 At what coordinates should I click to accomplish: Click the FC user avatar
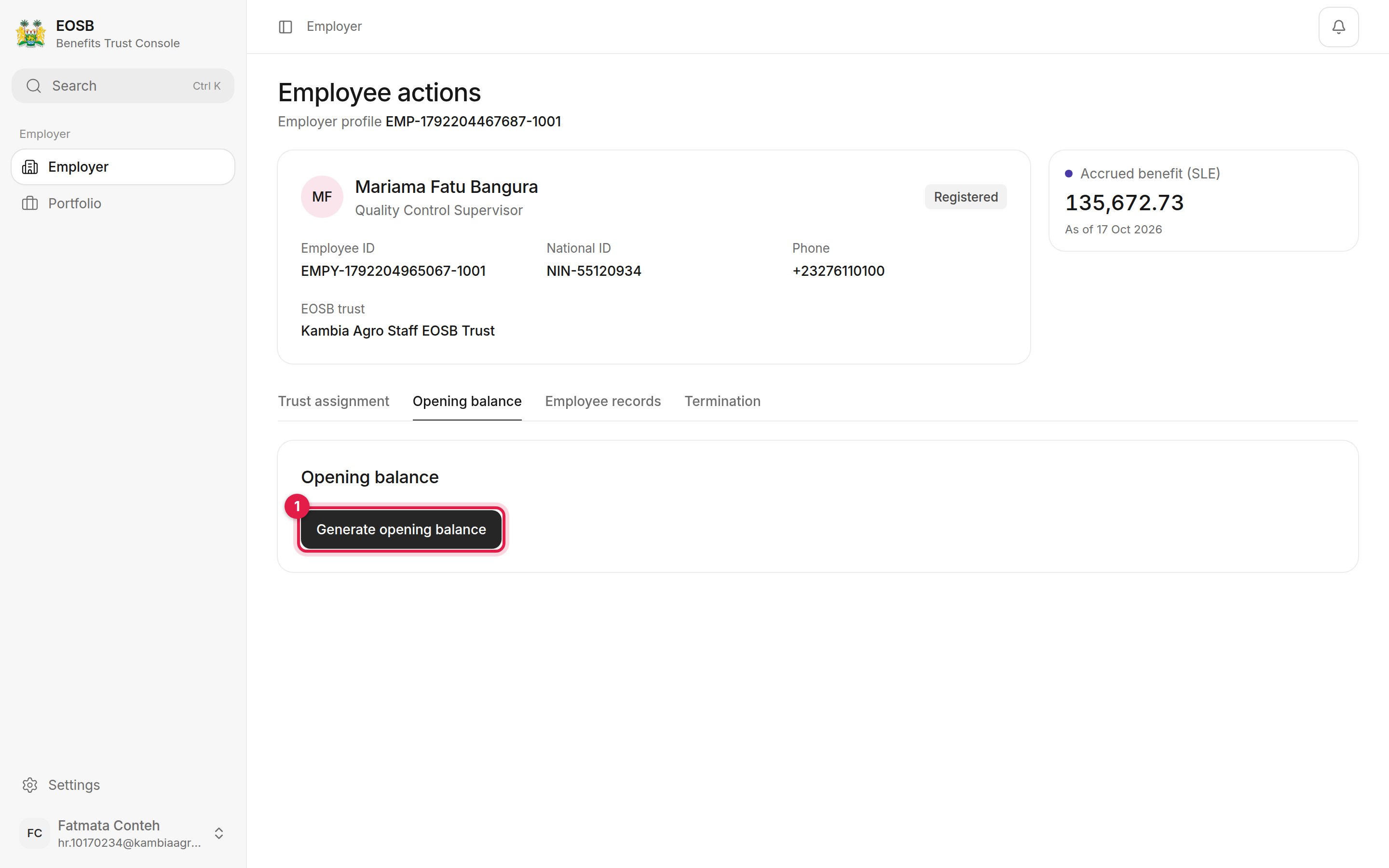34,833
